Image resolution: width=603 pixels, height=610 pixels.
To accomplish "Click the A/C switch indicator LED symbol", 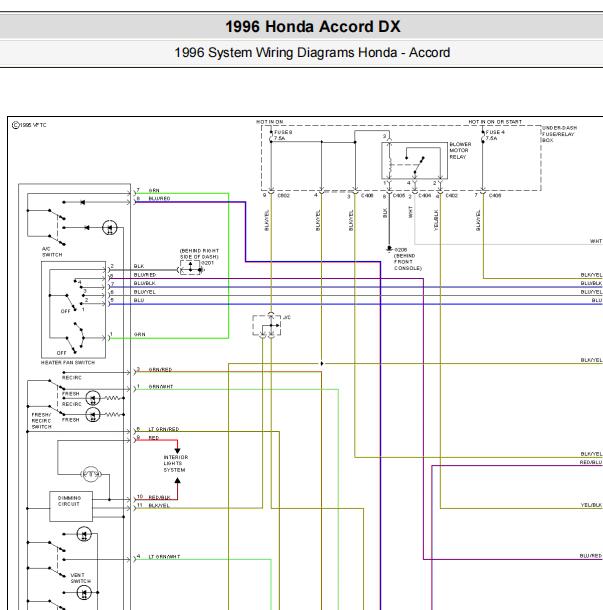I will [x=109, y=228].
